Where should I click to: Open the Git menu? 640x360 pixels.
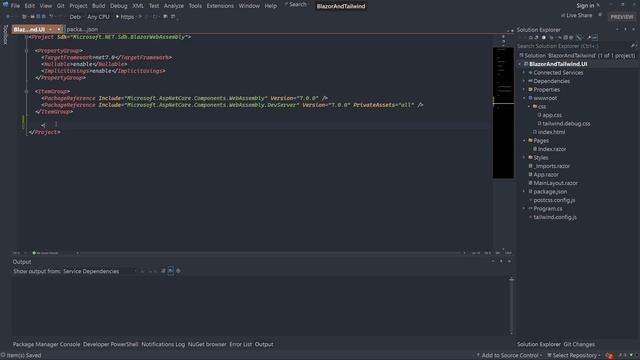[60, 6]
